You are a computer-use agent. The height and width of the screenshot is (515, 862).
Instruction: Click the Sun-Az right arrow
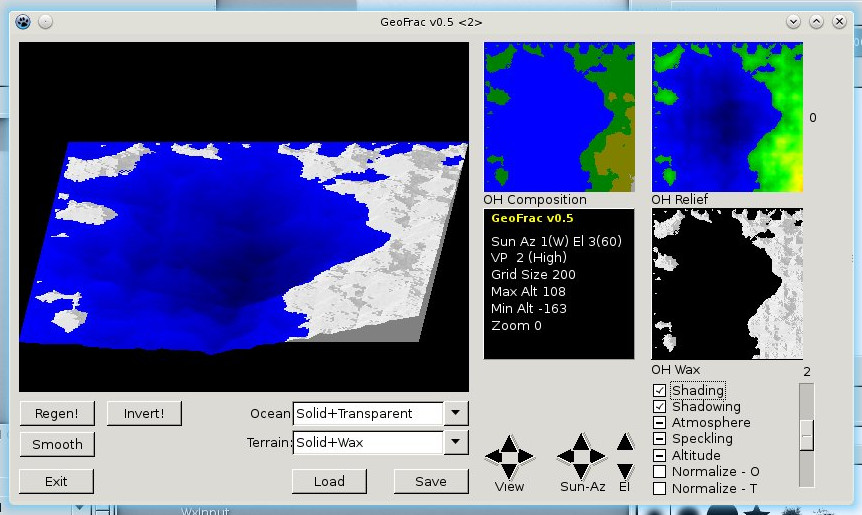pyautogui.click(x=596, y=457)
